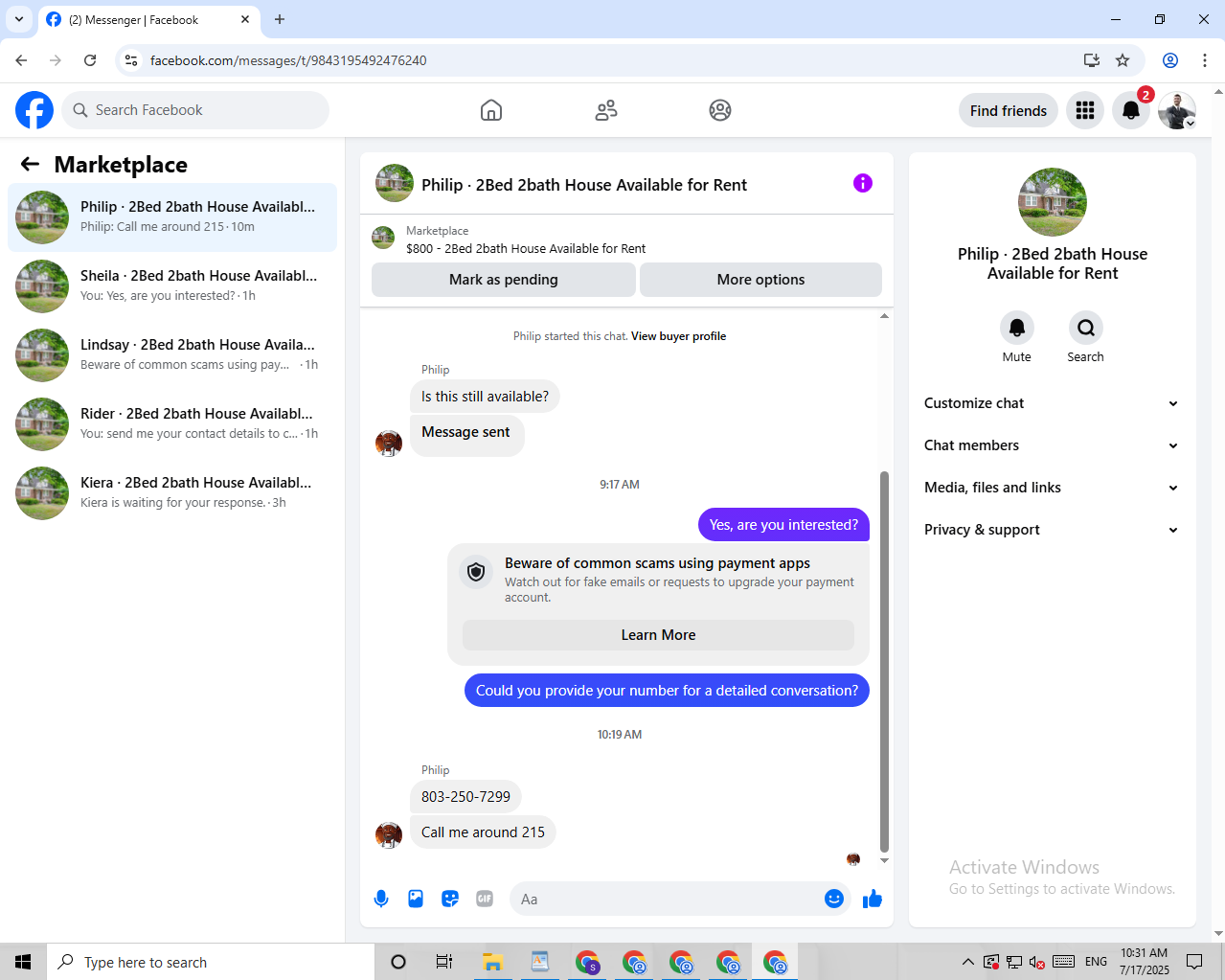Click Windows taskbar search box
The width and height of the screenshot is (1225, 980).
(x=210, y=962)
